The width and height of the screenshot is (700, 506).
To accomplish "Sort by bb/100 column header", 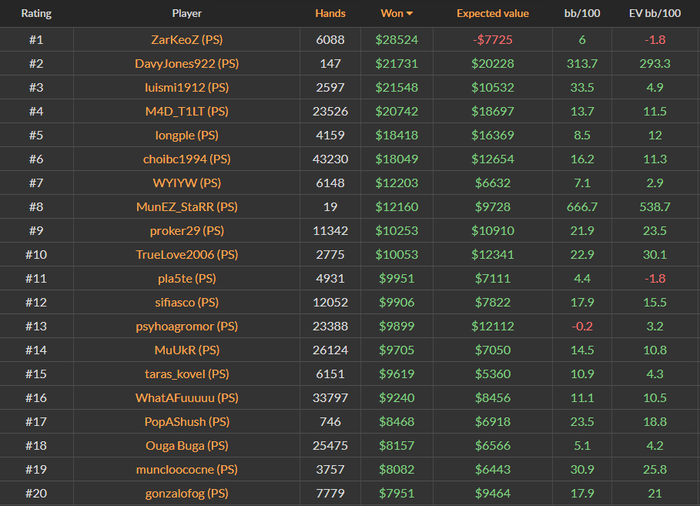I will (581, 15).
